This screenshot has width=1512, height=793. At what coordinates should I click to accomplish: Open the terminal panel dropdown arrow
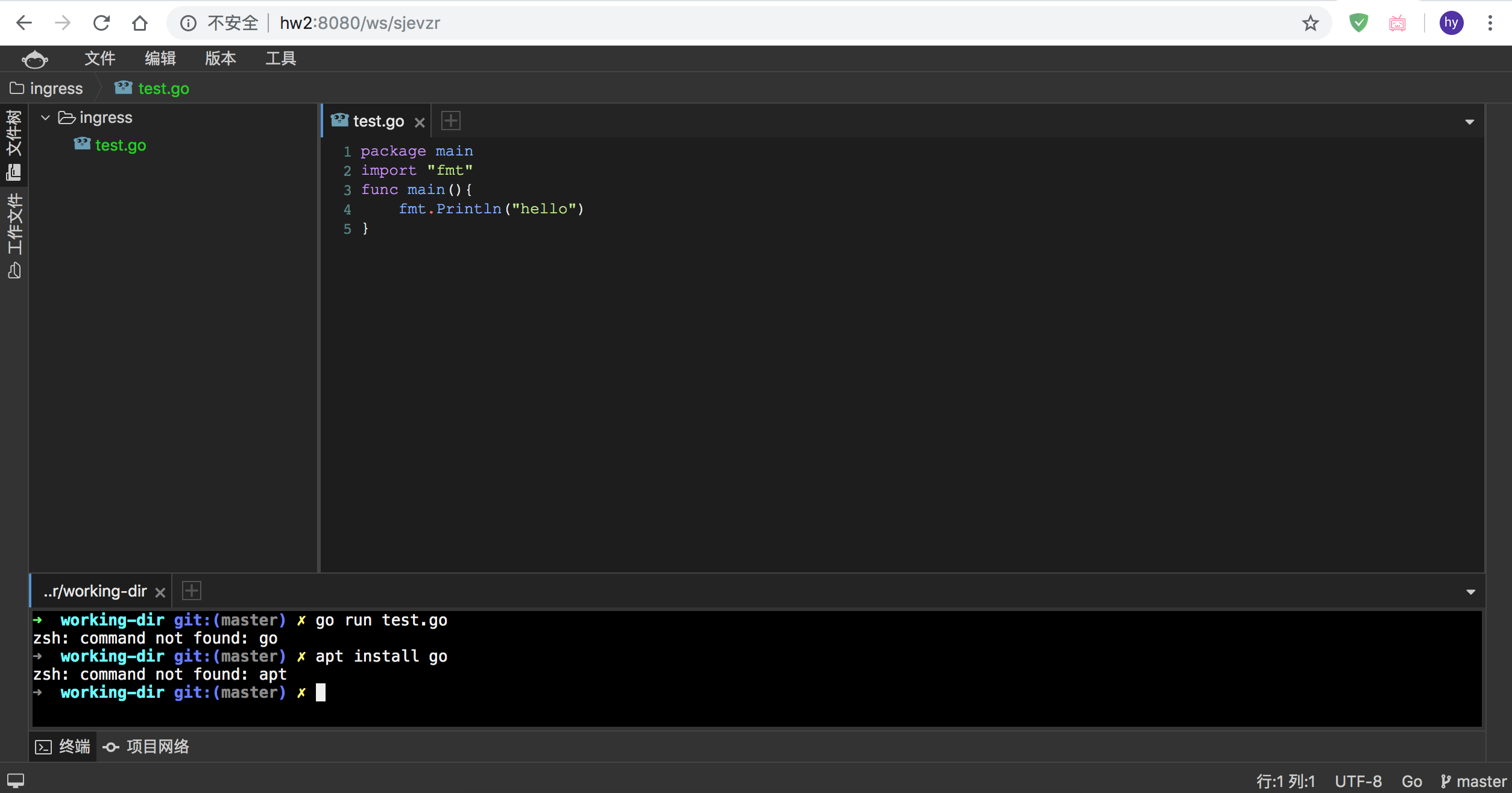click(x=1471, y=592)
